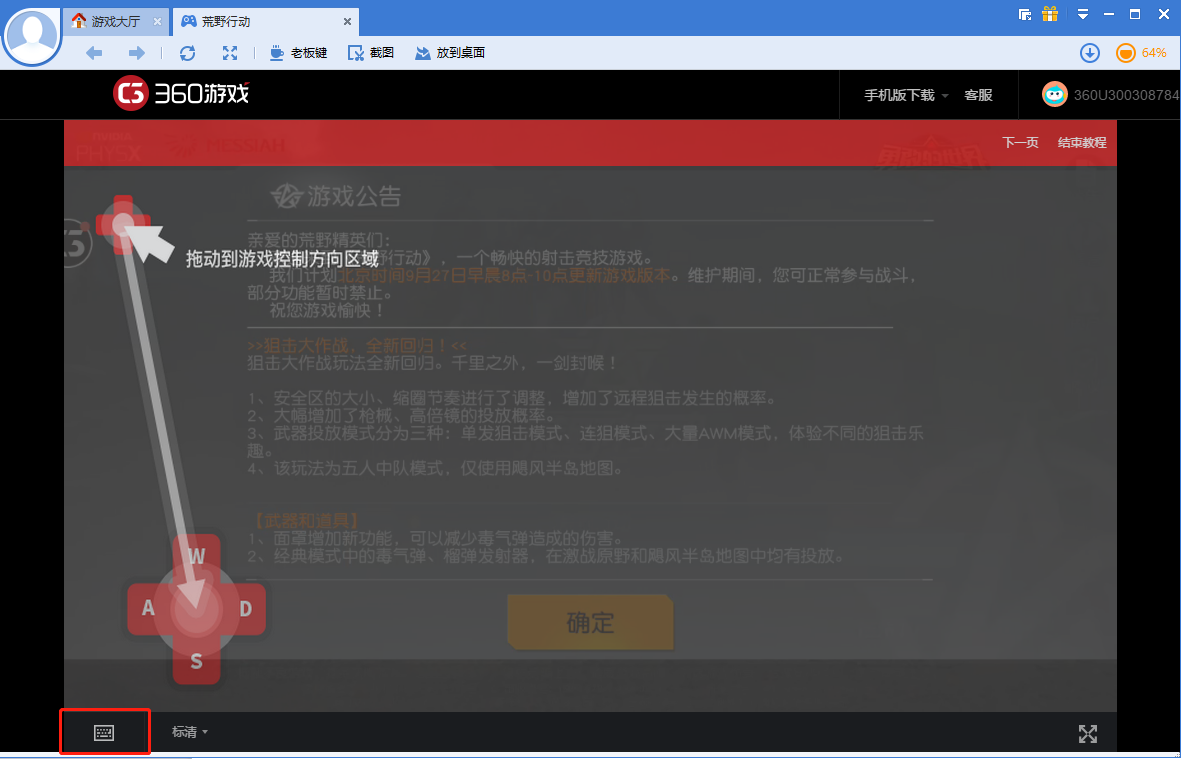1181x759 pixels.
Task: Click the 360U300308784 account avatar
Action: pyautogui.click(x=1054, y=94)
